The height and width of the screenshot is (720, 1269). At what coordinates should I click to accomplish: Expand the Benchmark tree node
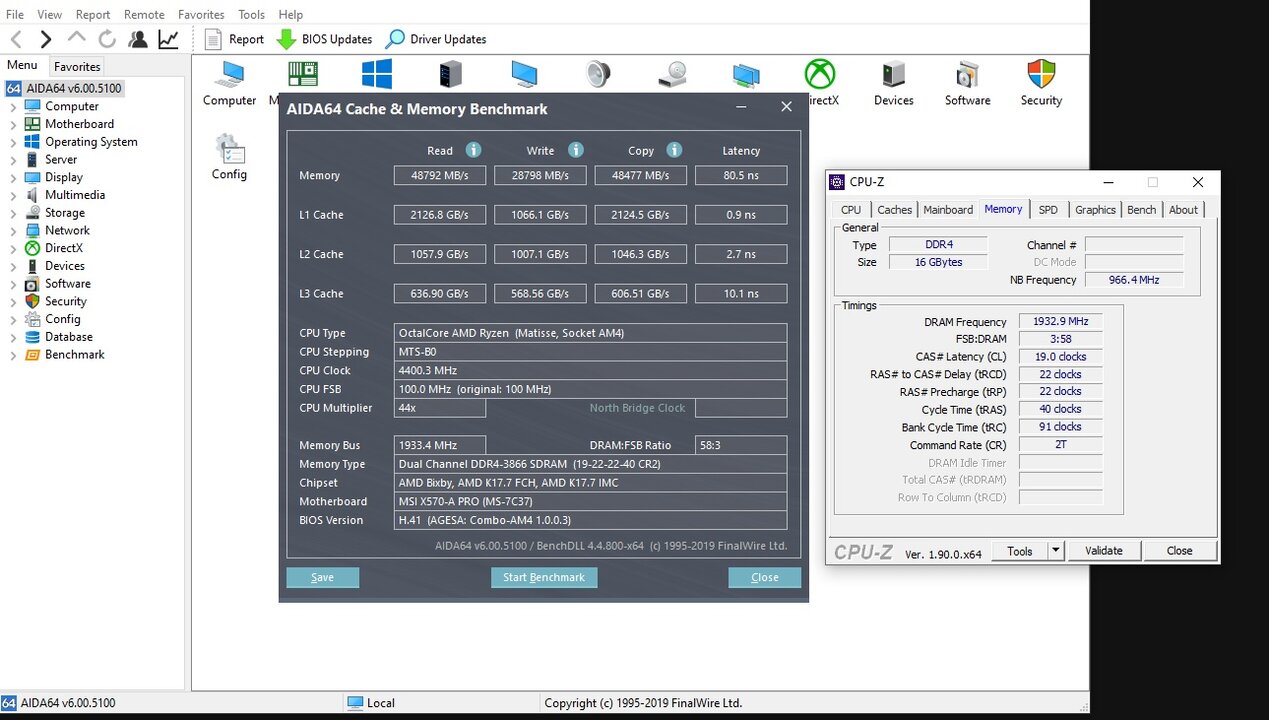tap(13, 355)
